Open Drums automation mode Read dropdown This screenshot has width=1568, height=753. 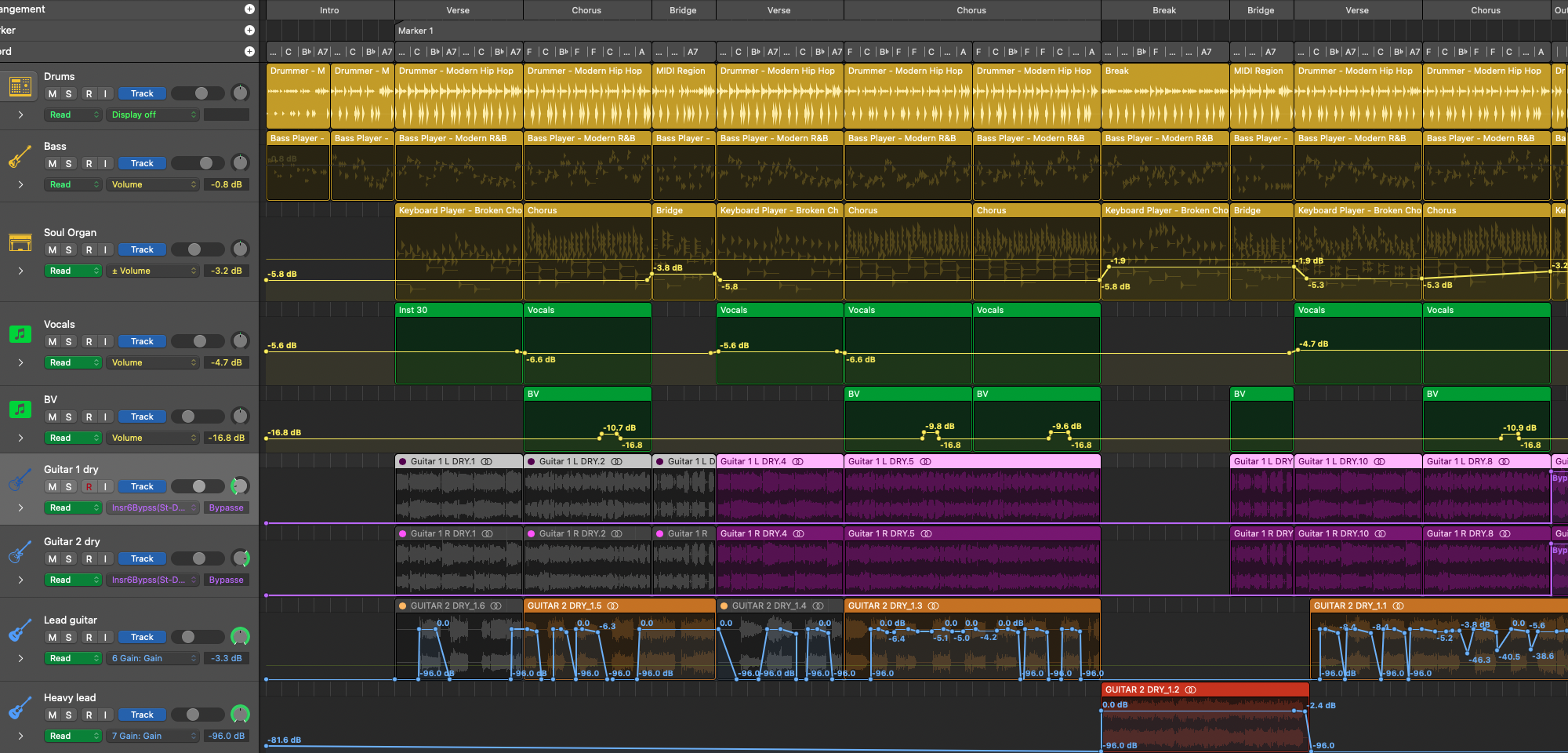73,115
